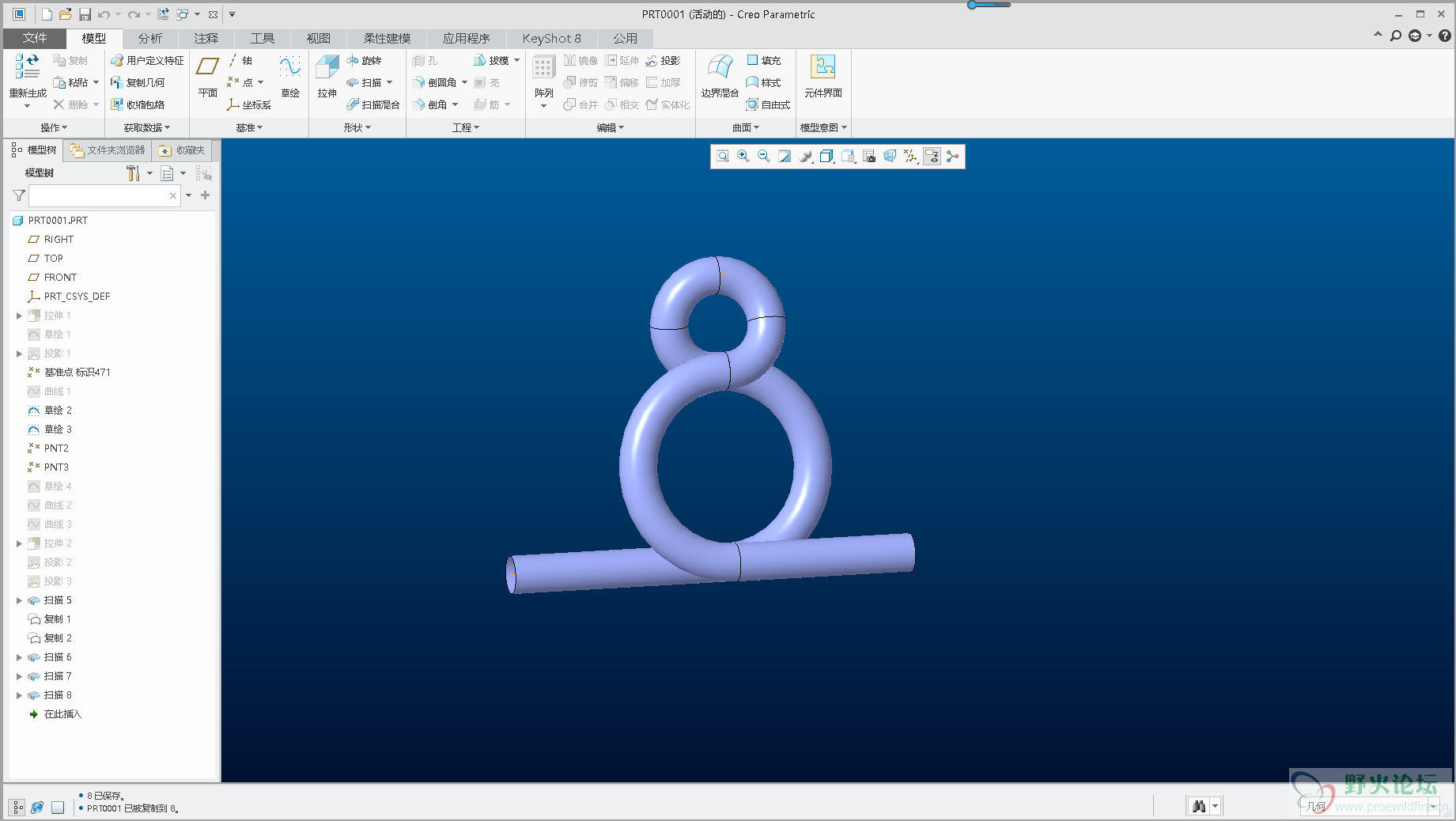Click the 重新生成 (Regenerate) icon
The width and height of the screenshot is (1456, 821).
27,68
